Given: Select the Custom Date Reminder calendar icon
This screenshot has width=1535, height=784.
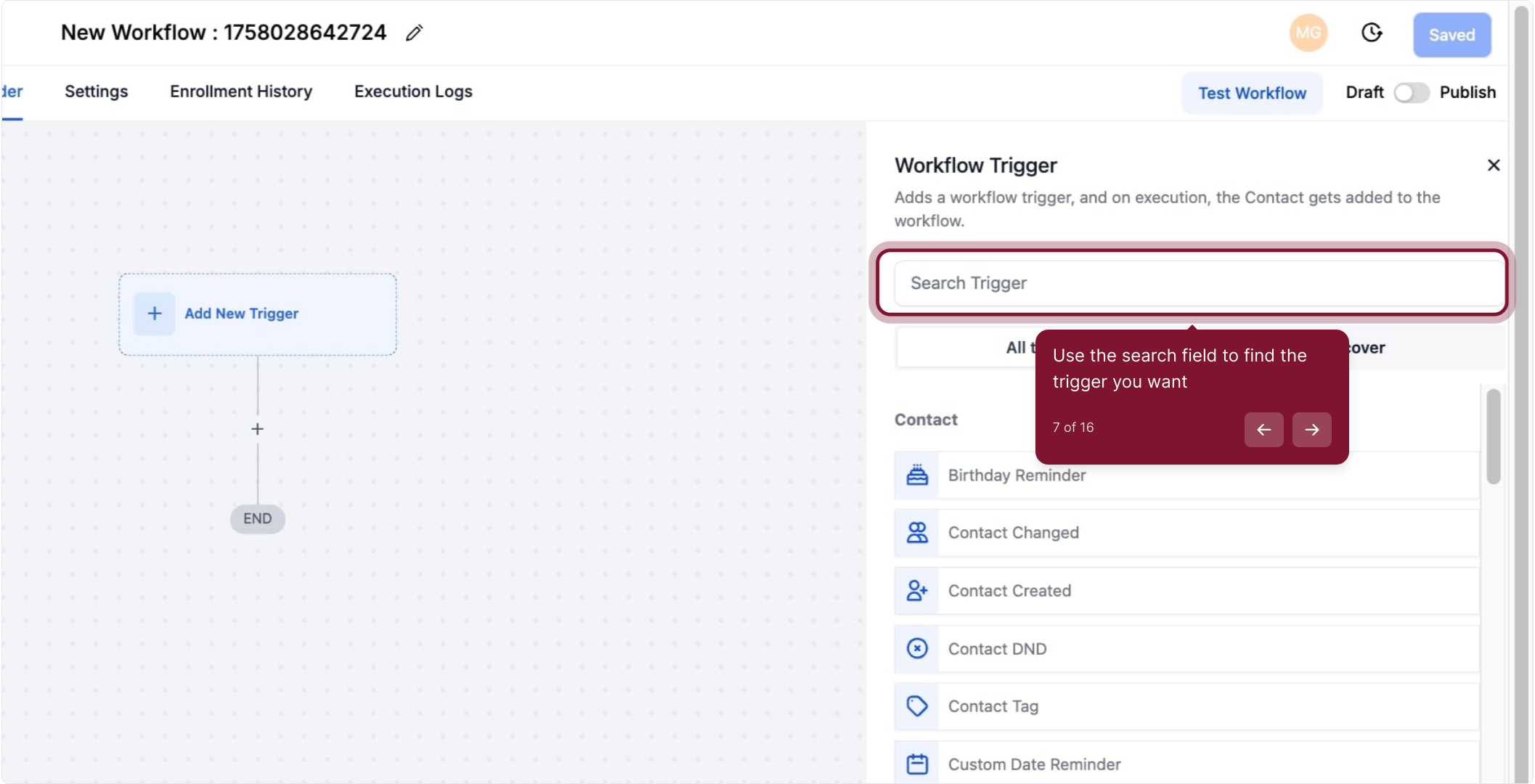Looking at the screenshot, I should [x=917, y=764].
